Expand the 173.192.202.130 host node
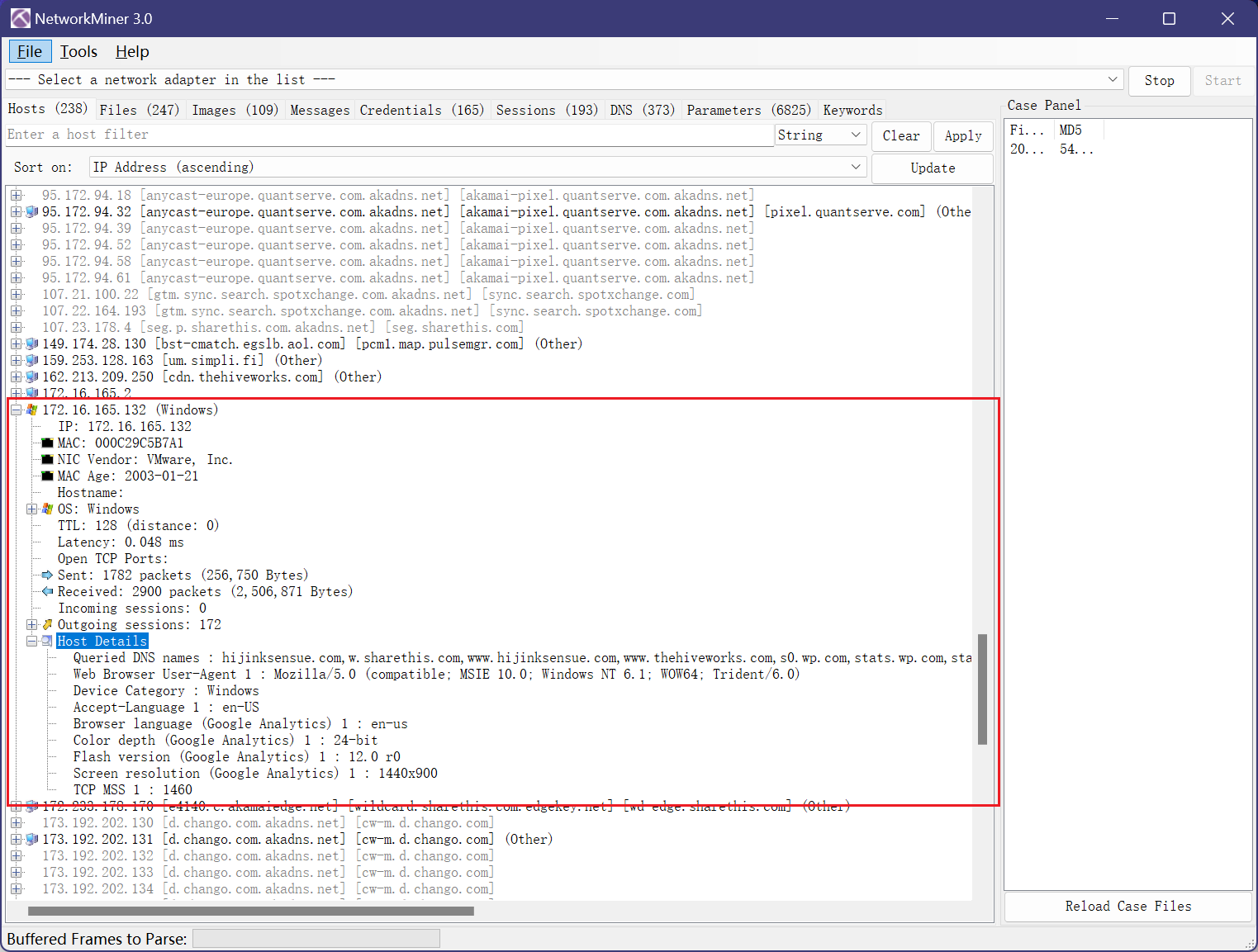Screen dimensions: 1258x952 click(16, 822)
